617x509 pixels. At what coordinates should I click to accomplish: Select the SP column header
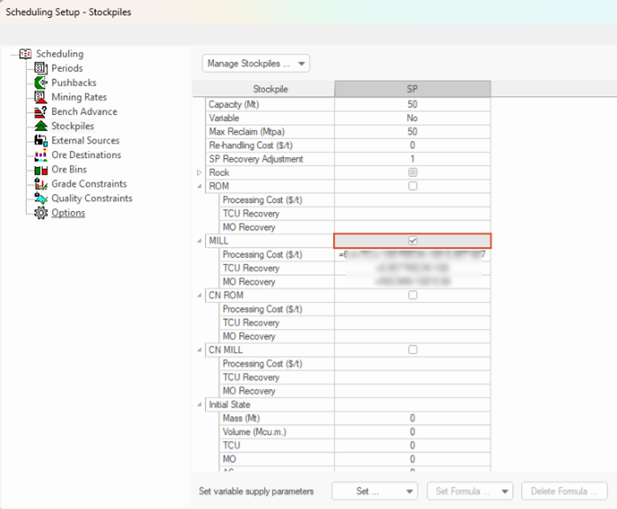pos(412,88)
